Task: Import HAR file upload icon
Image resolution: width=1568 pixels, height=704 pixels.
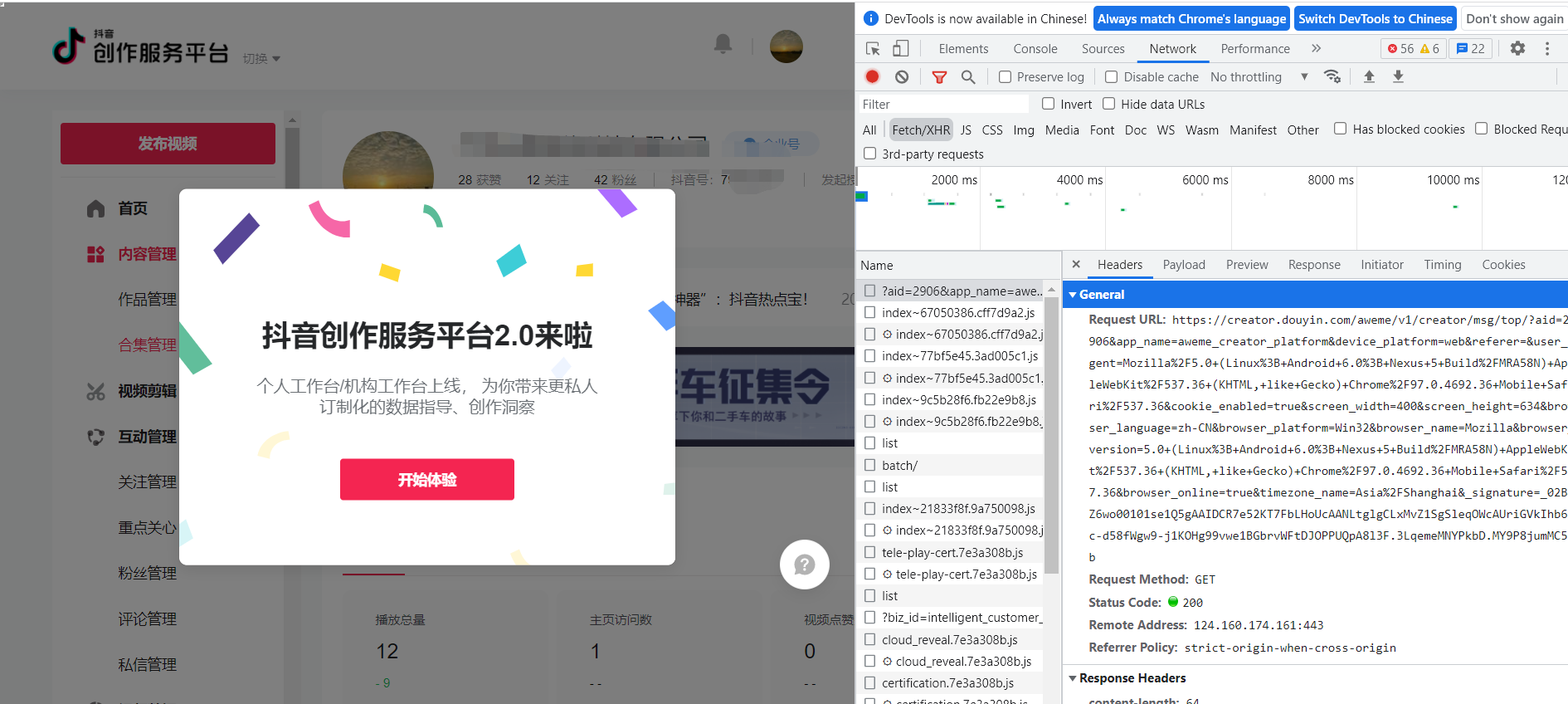Action: coord(1369,76)
